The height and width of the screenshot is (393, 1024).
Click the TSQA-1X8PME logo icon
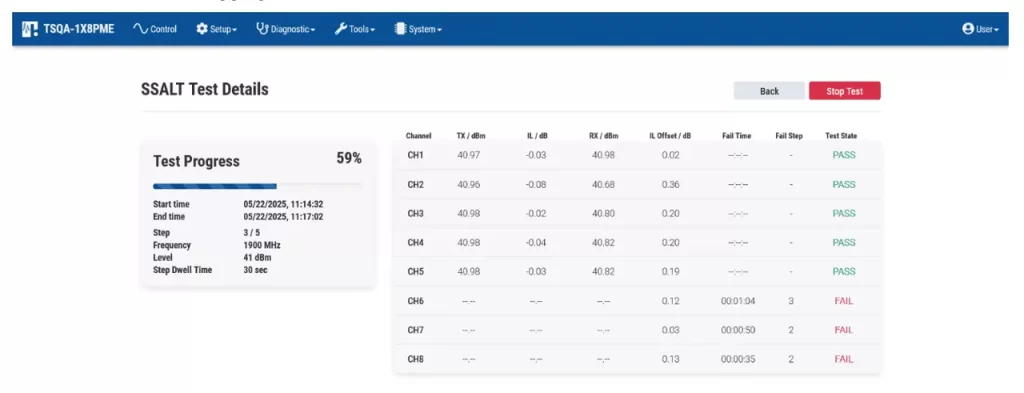(29, 29)
